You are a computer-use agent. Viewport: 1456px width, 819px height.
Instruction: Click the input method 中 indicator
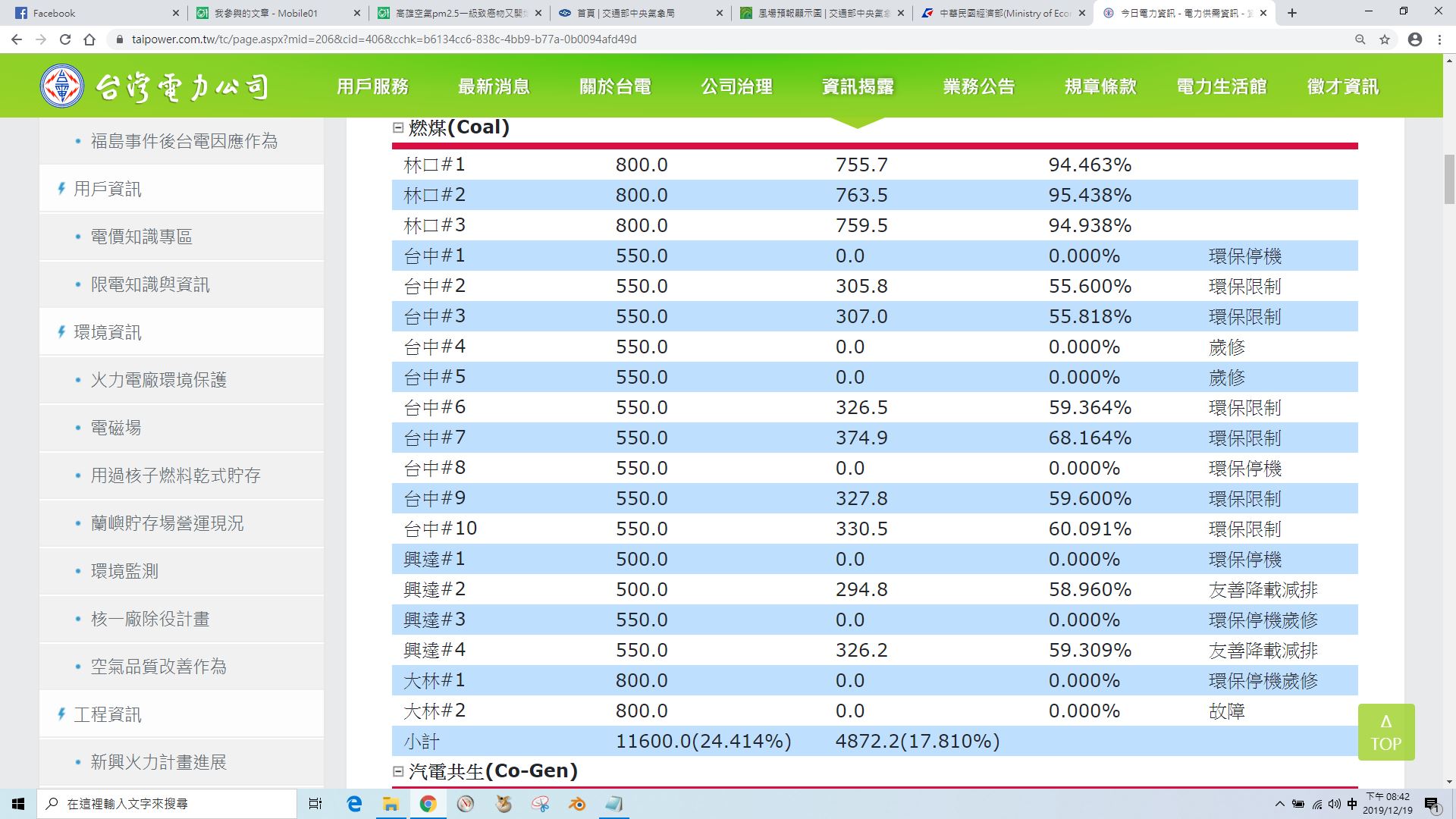click(x=1352, y=804)
